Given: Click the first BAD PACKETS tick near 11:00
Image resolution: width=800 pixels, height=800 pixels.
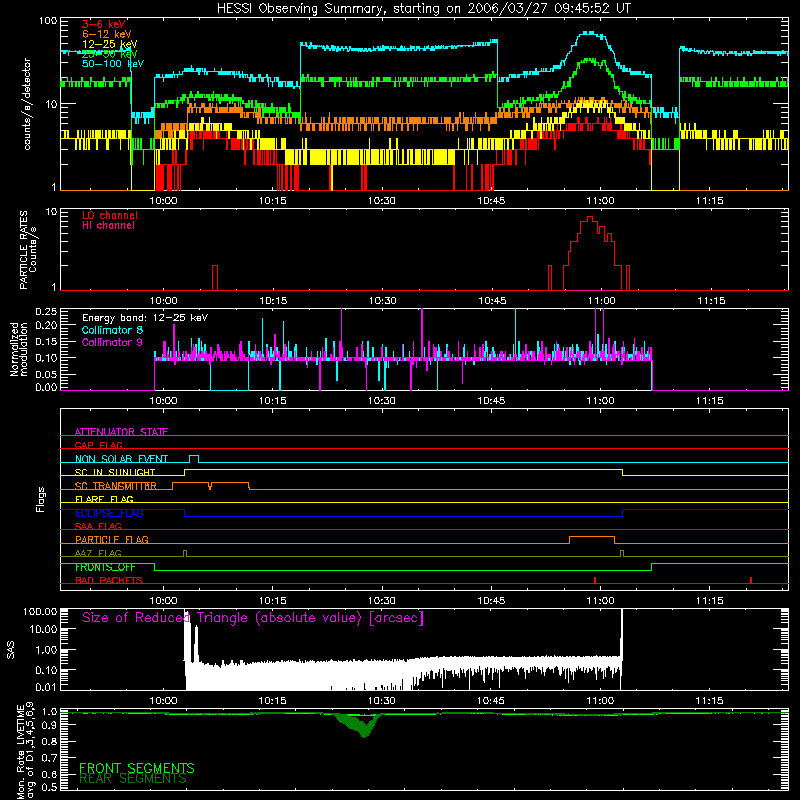Looking at the screenshot, I should (595, 580).
